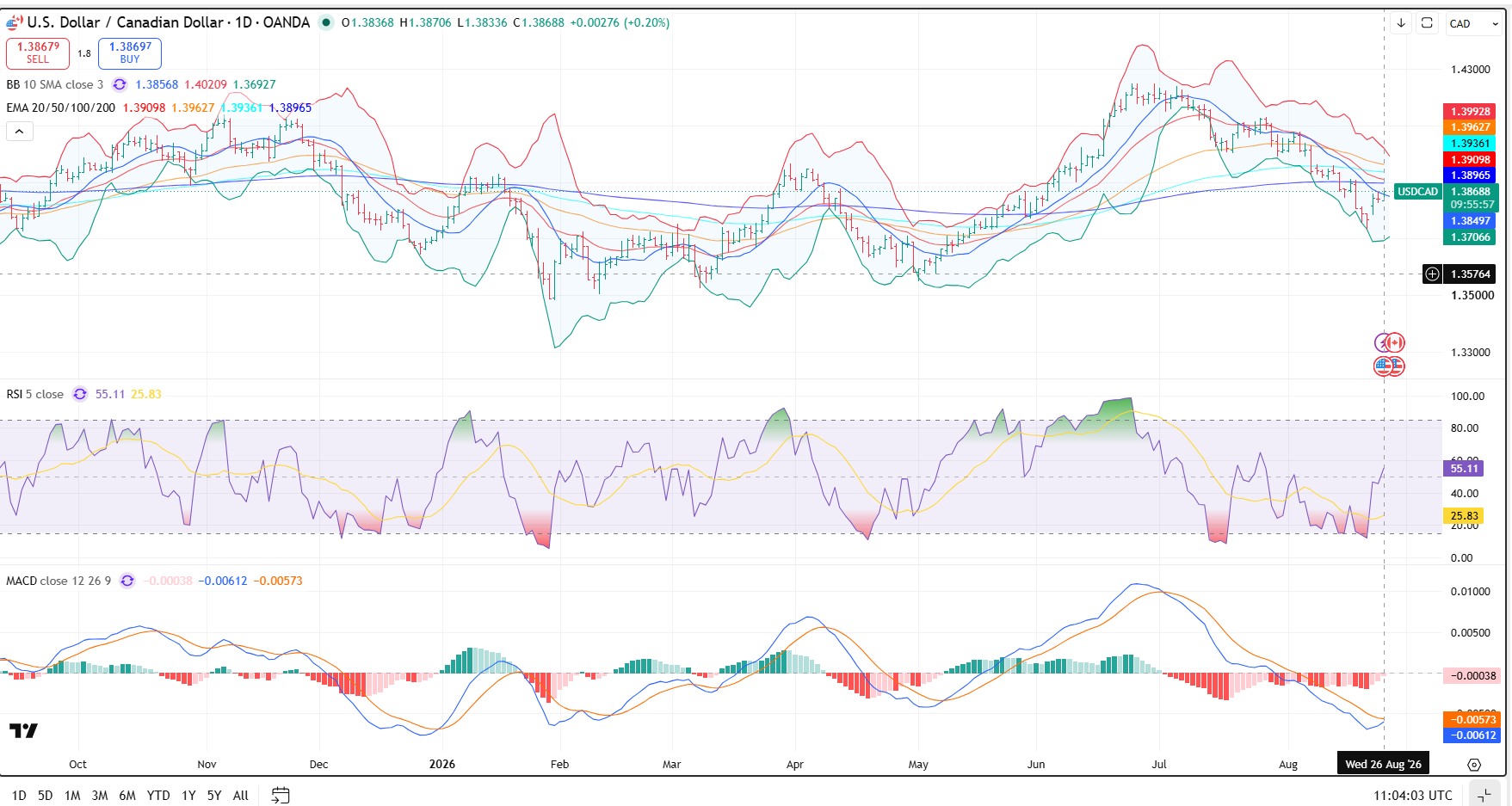
Task: Select the 1D time range
Action: pyautogui.click(x=19, y=796)
